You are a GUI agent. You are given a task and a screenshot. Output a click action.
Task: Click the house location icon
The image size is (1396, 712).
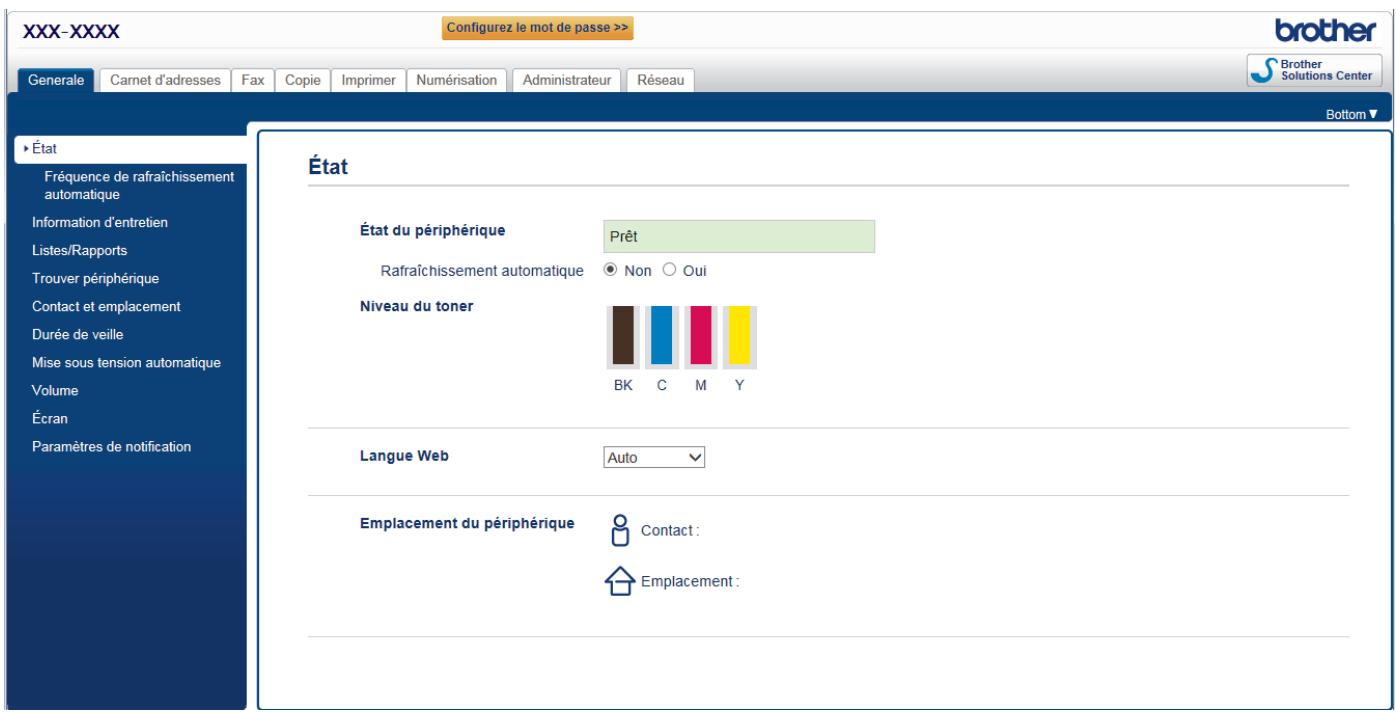[621, 582]
